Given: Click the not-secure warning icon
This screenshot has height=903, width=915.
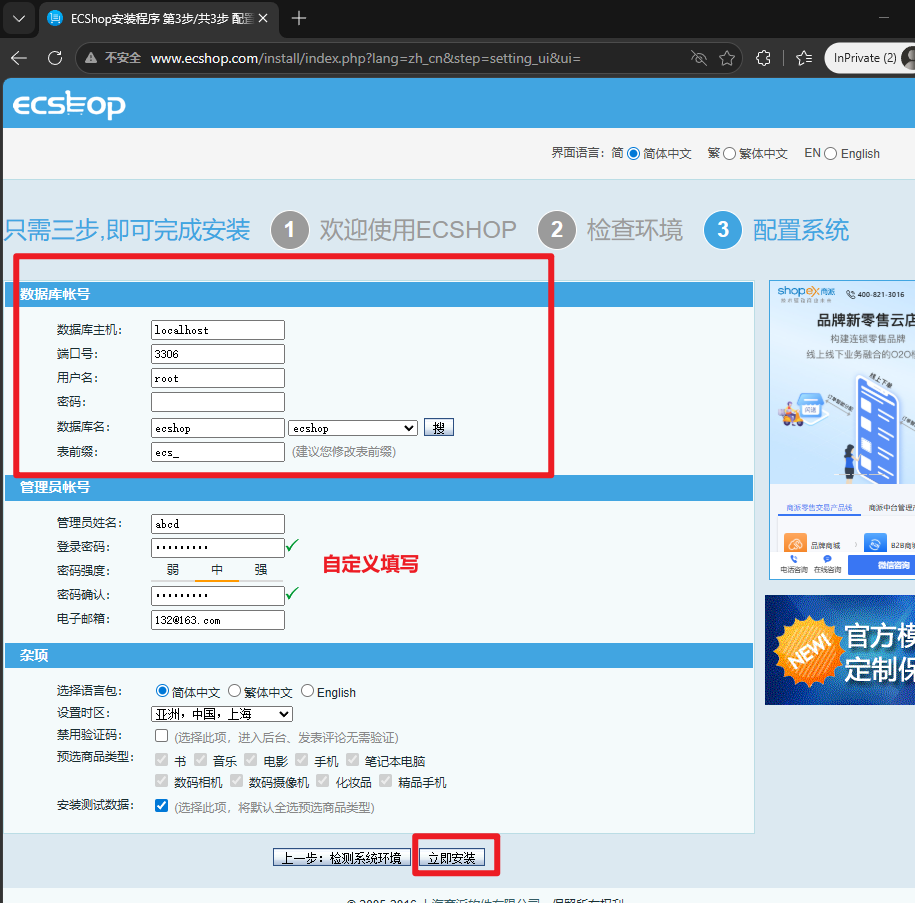Looking at the screenshot, I should coord(90,58).
